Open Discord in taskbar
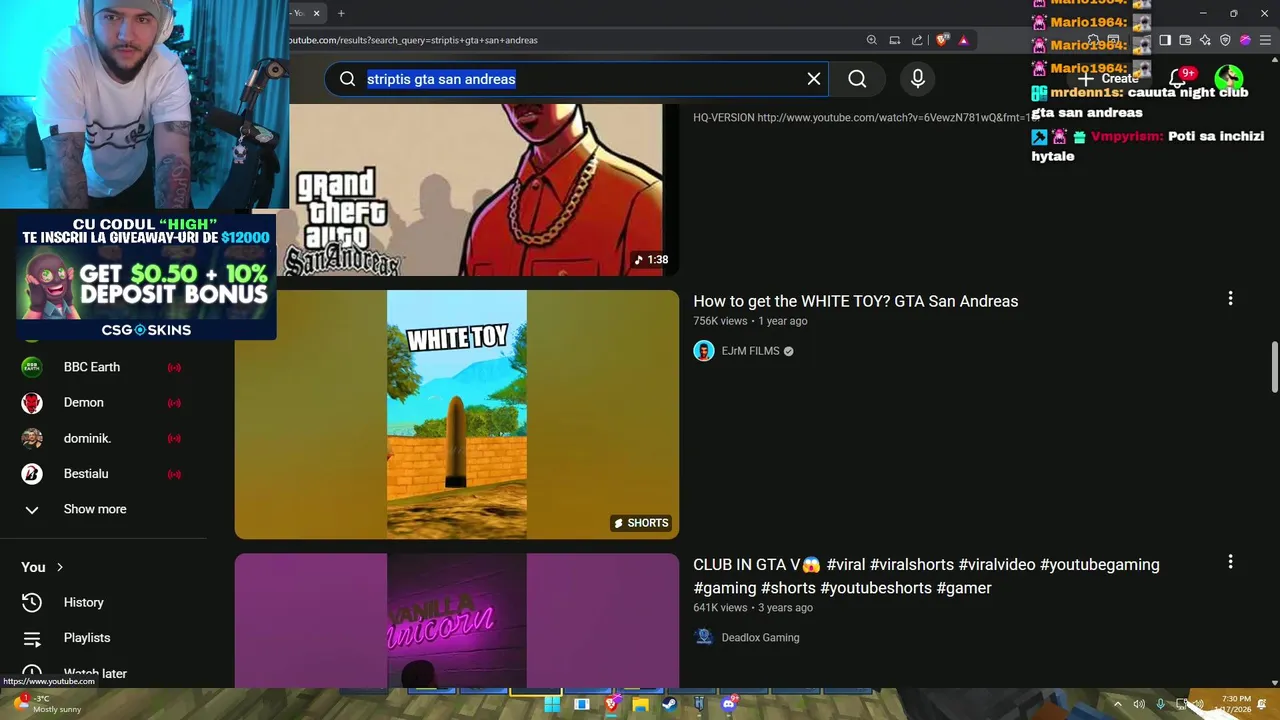Image resolution: width=1280 pixels, height=720 pixels. pos(729,704)
